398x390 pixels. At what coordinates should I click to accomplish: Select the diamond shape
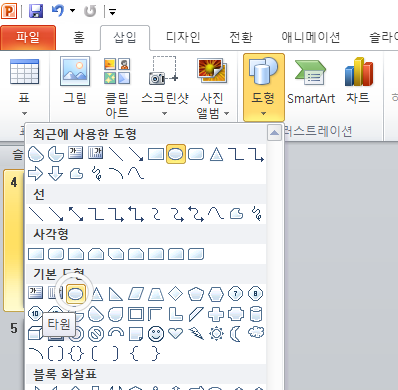[176, 294]
